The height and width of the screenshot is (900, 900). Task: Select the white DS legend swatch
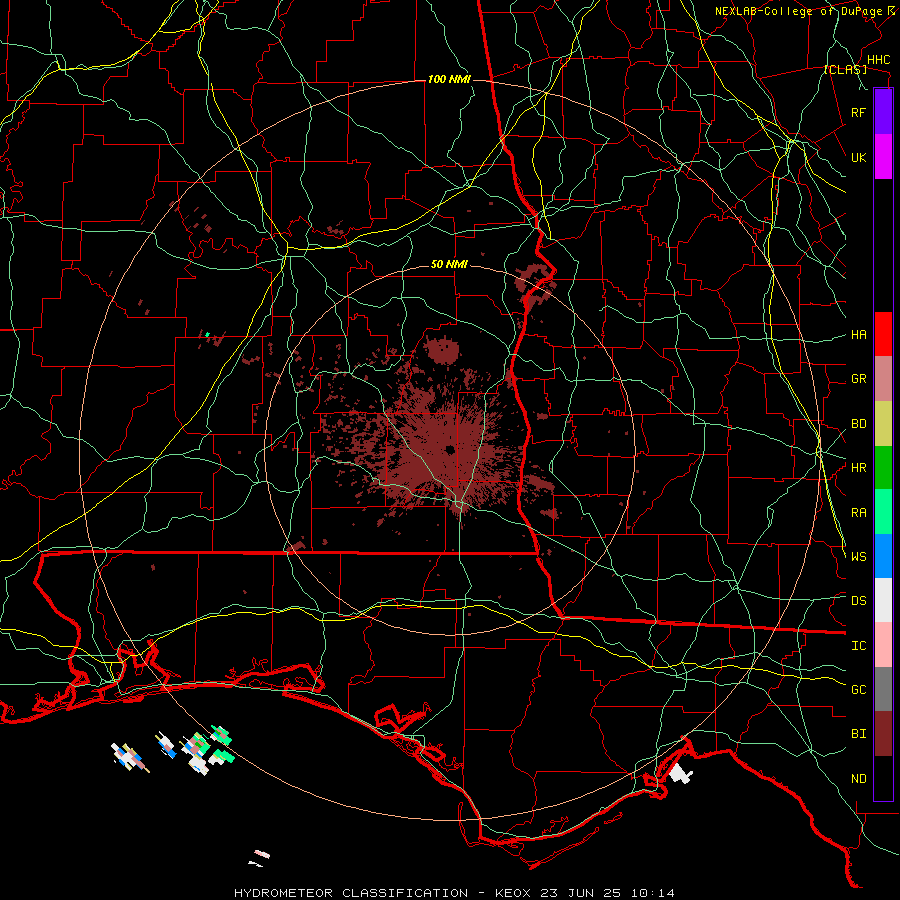(883, 600)
